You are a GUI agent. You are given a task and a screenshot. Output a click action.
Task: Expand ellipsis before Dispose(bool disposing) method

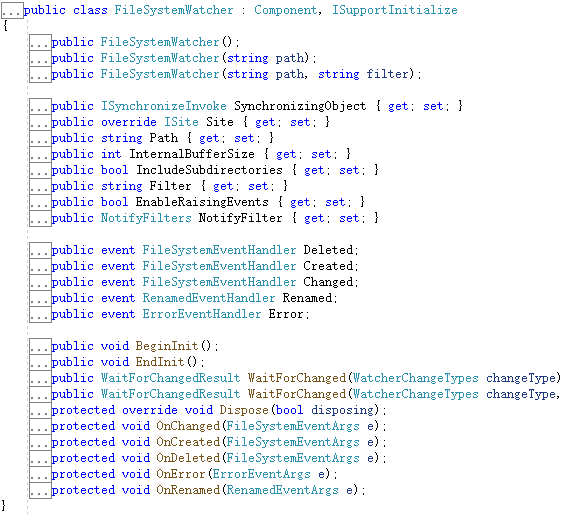pyautogui.click(x=40, y=410)
